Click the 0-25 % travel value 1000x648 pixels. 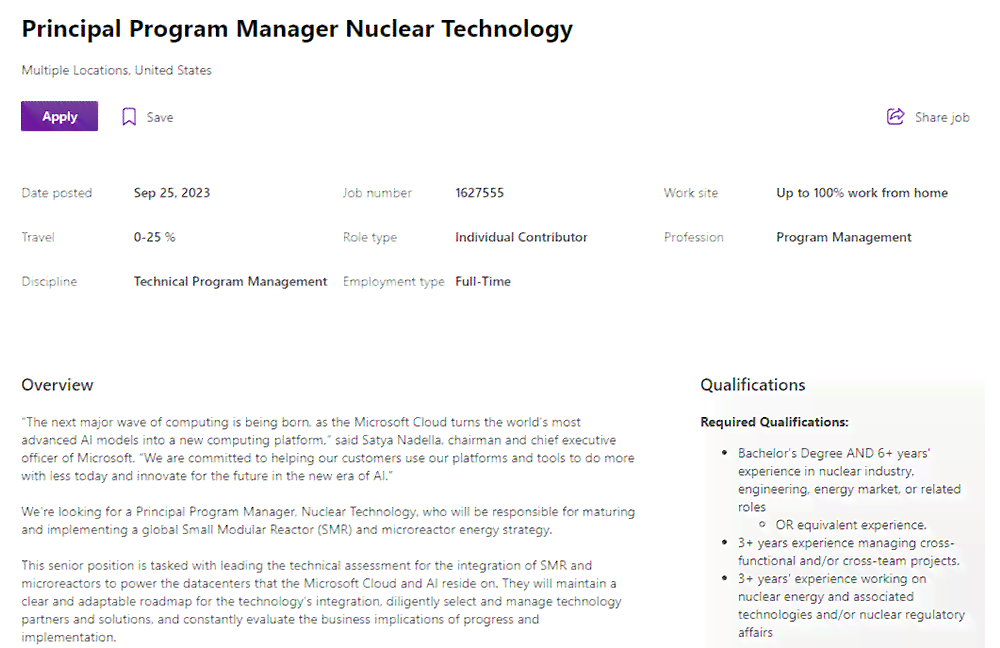154,237
